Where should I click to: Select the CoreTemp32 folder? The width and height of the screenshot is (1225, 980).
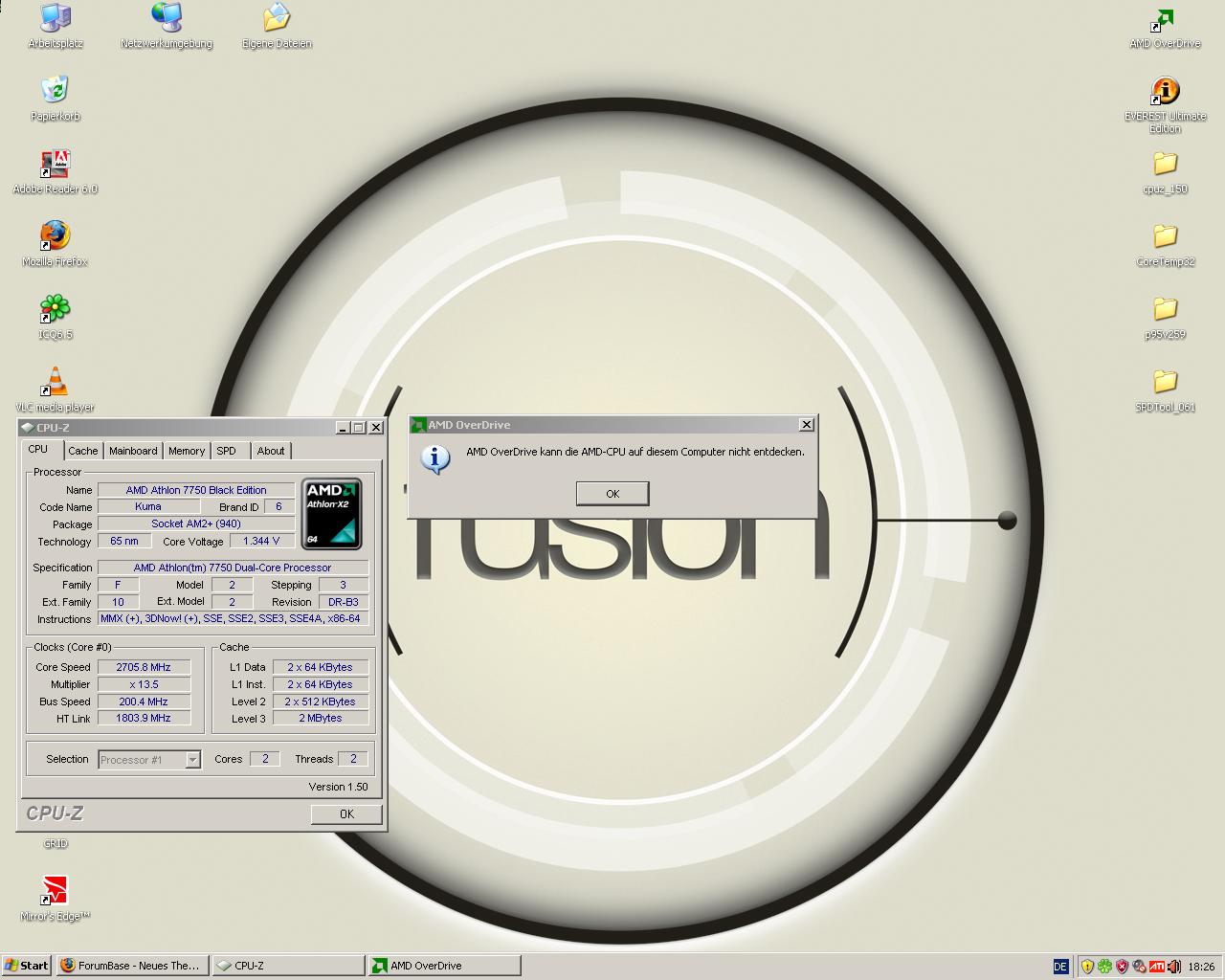click(x=1165, y=244)
